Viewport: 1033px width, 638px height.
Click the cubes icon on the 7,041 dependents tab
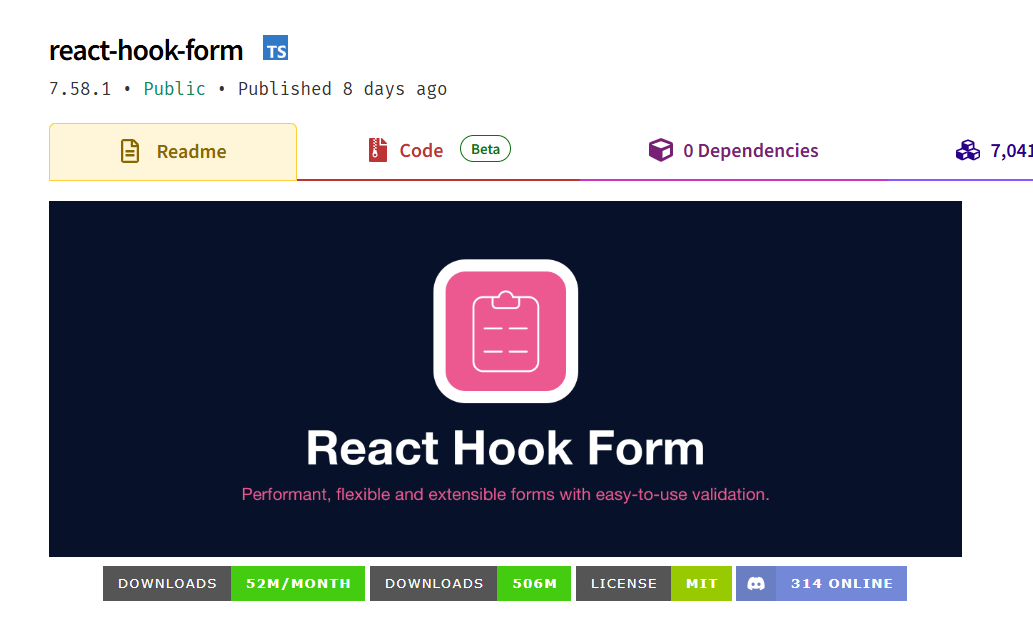[968, 149]
